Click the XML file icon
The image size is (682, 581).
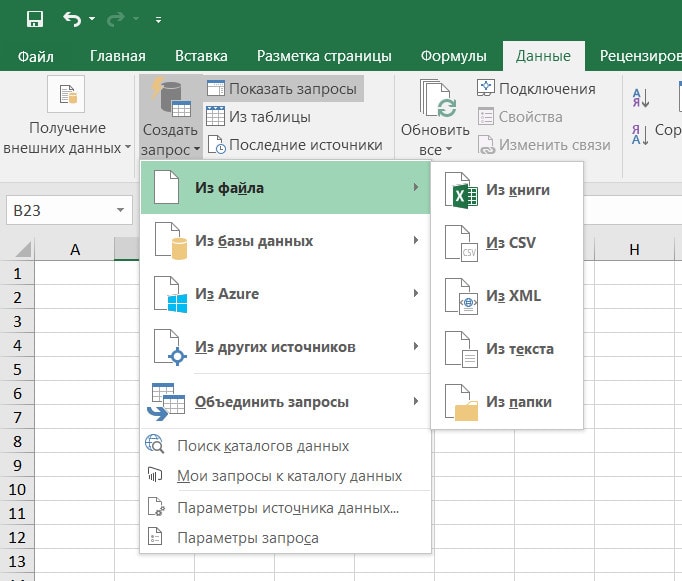[x=461, y=297]
